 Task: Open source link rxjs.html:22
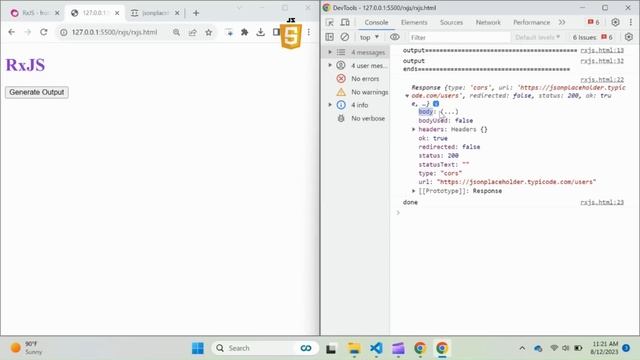602,80
